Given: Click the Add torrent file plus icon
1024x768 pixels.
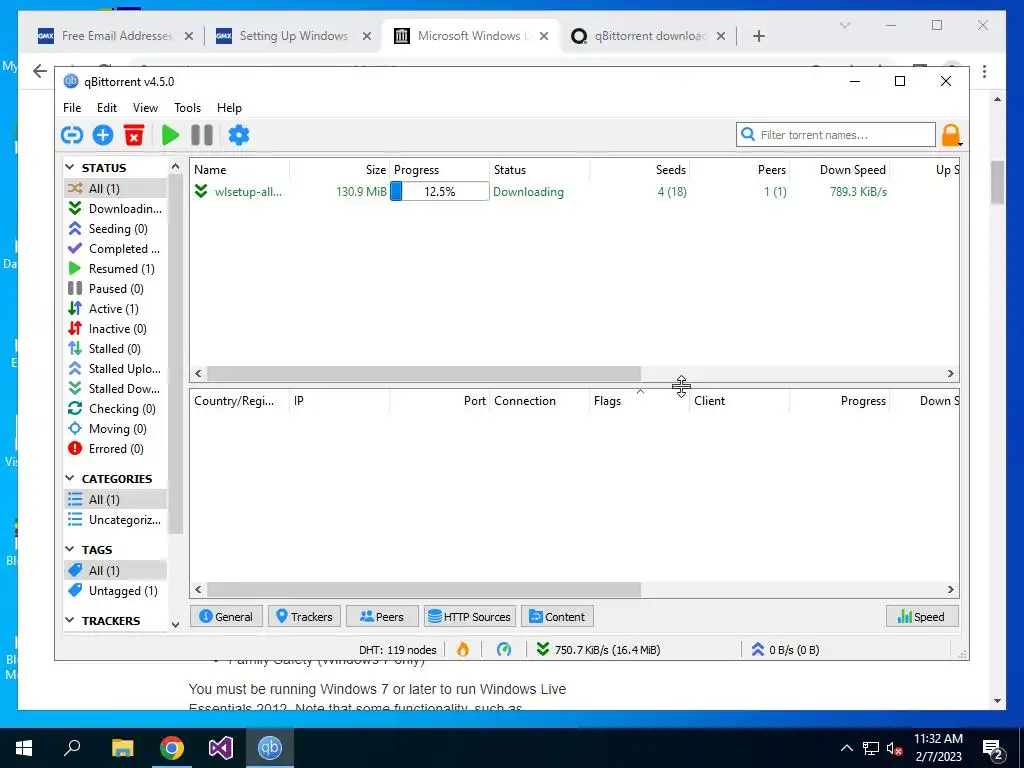Looking at the screenshot, I should click(103, 135).
